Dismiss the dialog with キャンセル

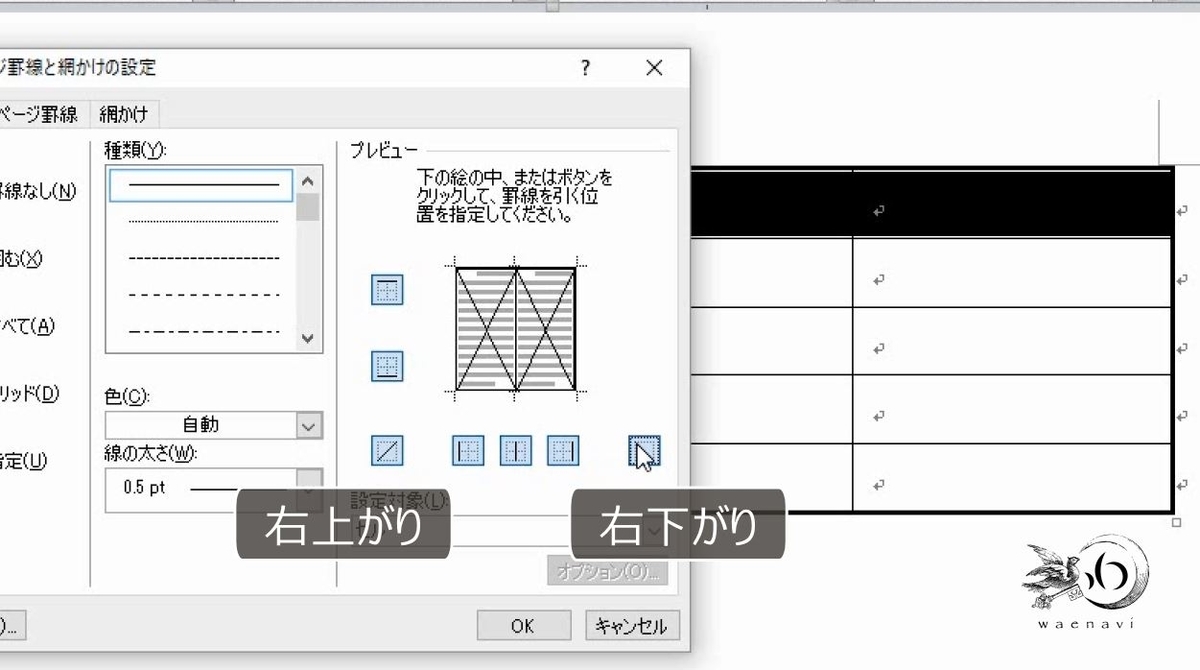pyautogui.click(x=632, y=625)
